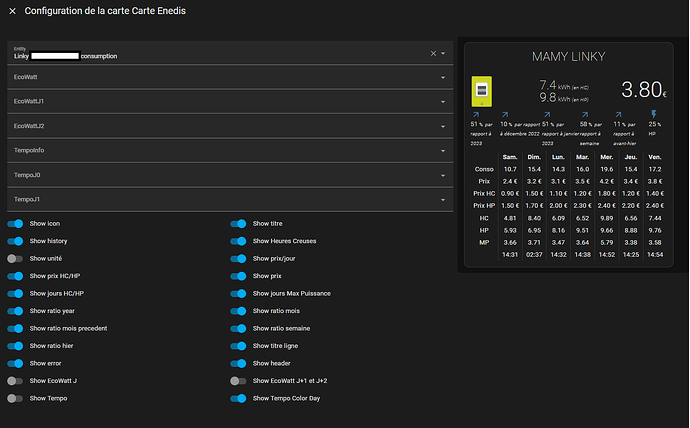Click the yellow Linky meter icon

point(481,91)
